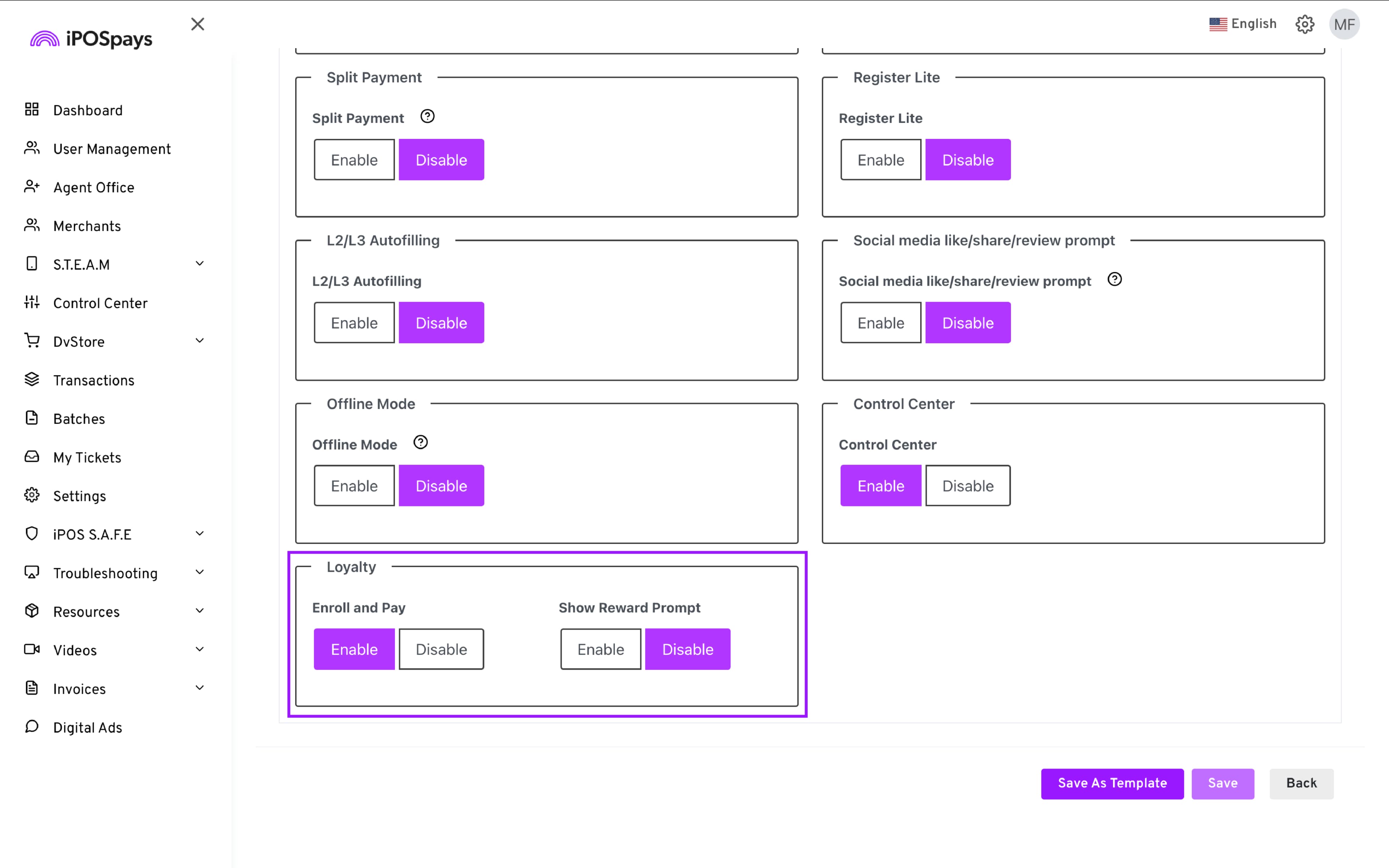Open the Merchants menu item

point(87,226)
